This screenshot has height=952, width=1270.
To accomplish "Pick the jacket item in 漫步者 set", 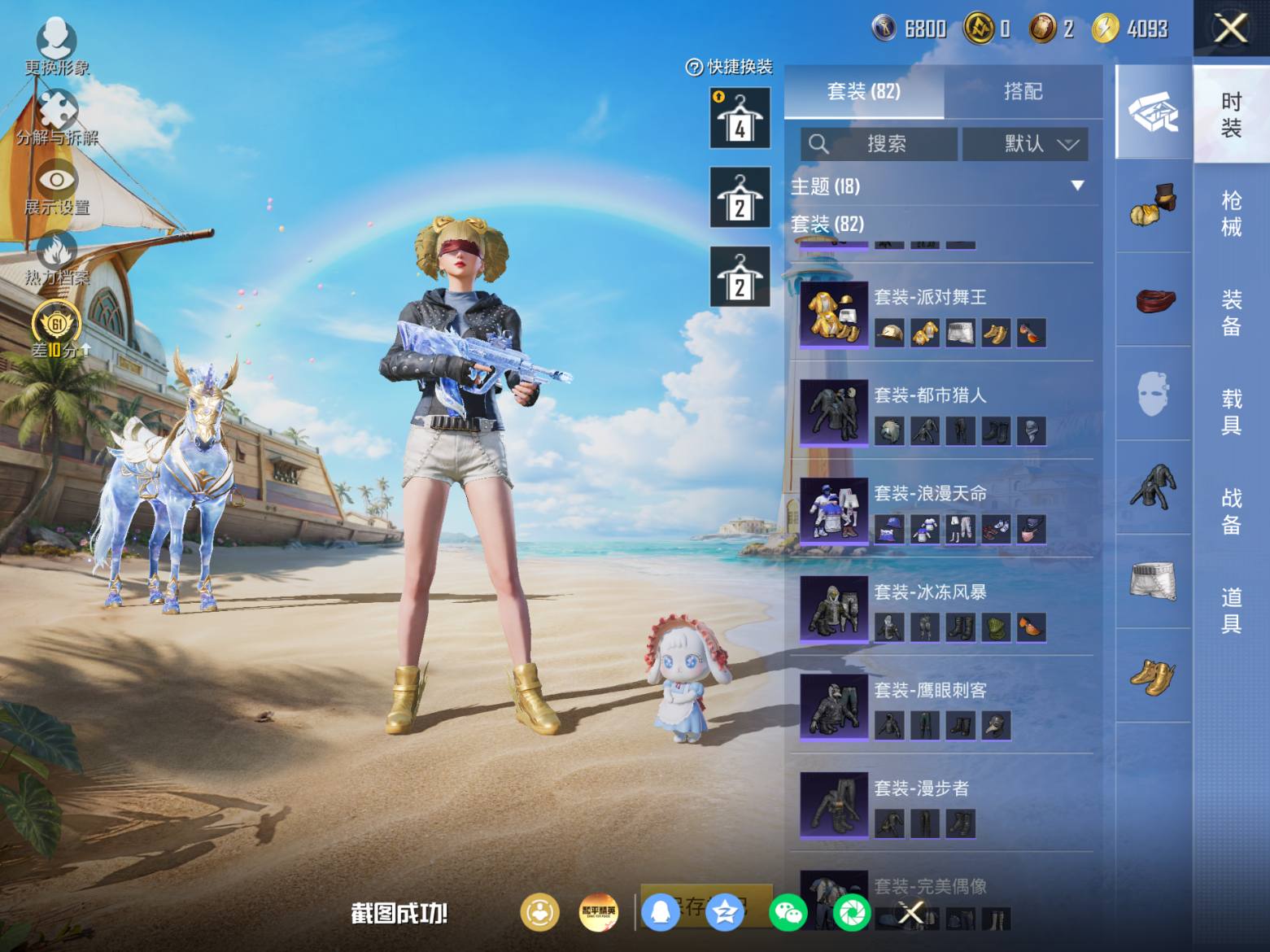I will (889, 824).
